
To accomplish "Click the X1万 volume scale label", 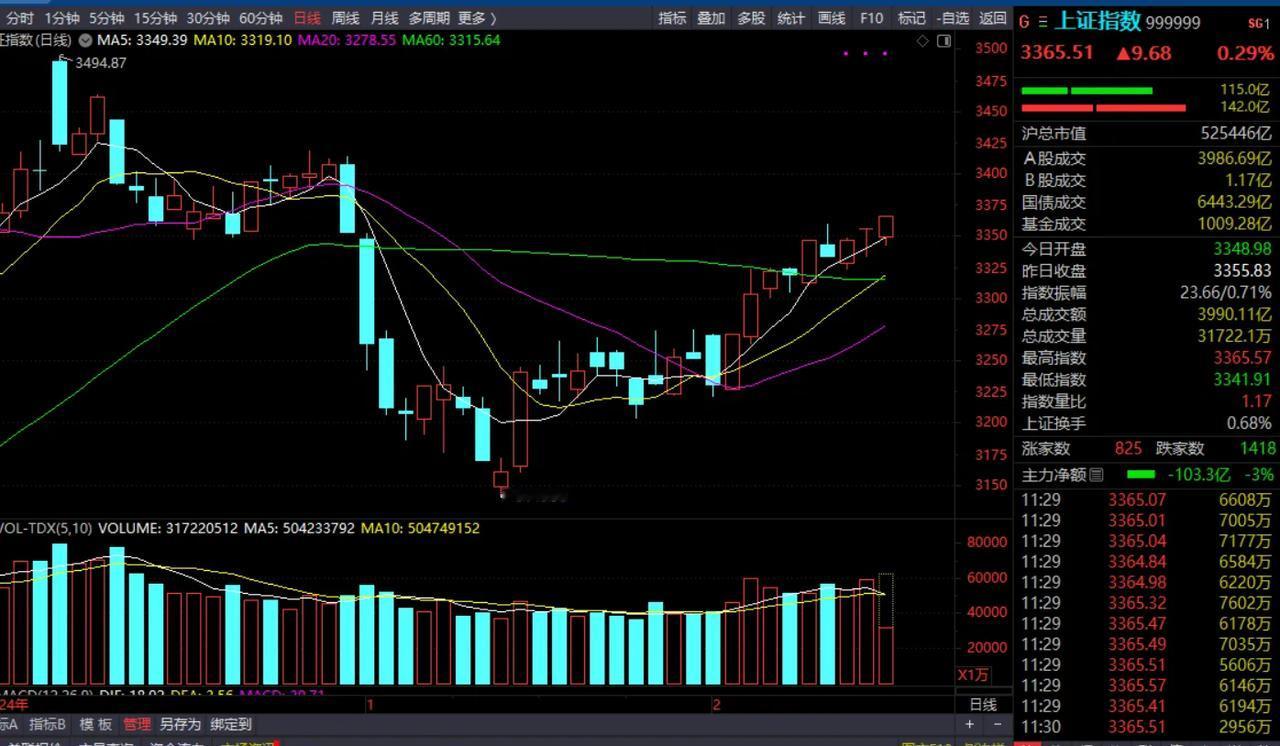I will pyautogui.click(x=973, y=675).
